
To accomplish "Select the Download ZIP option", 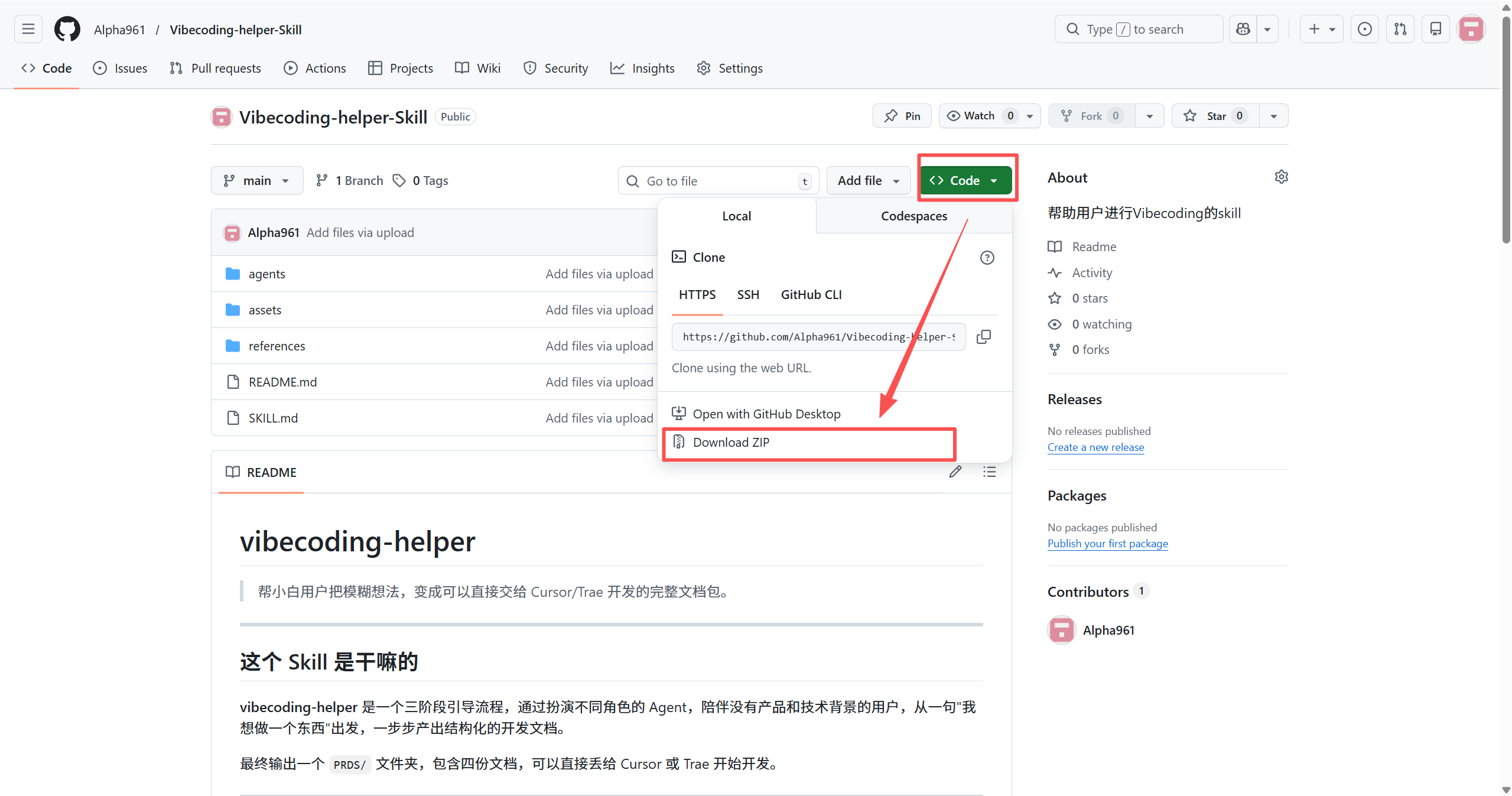I will point(731,442).
